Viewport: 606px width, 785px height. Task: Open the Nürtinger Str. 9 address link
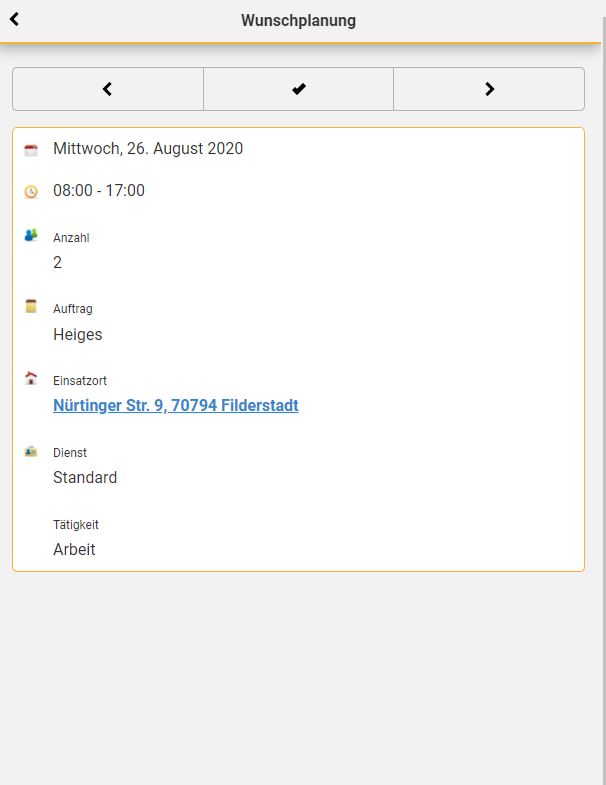(x=176, y=405)
